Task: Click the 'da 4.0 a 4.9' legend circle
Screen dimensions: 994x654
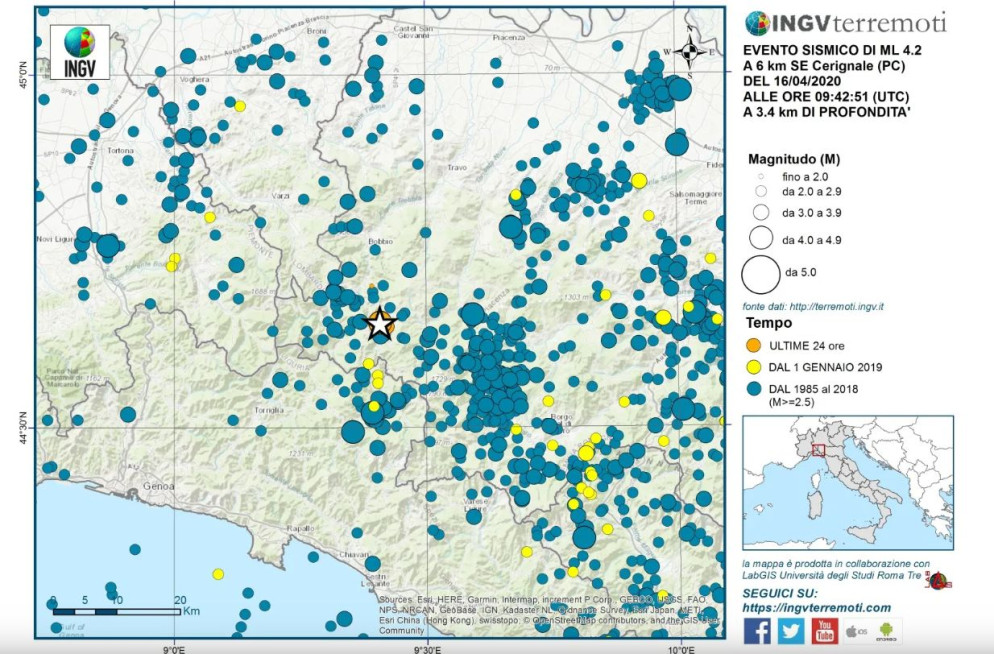Action: pyautogui.click(x=761, y=238)
